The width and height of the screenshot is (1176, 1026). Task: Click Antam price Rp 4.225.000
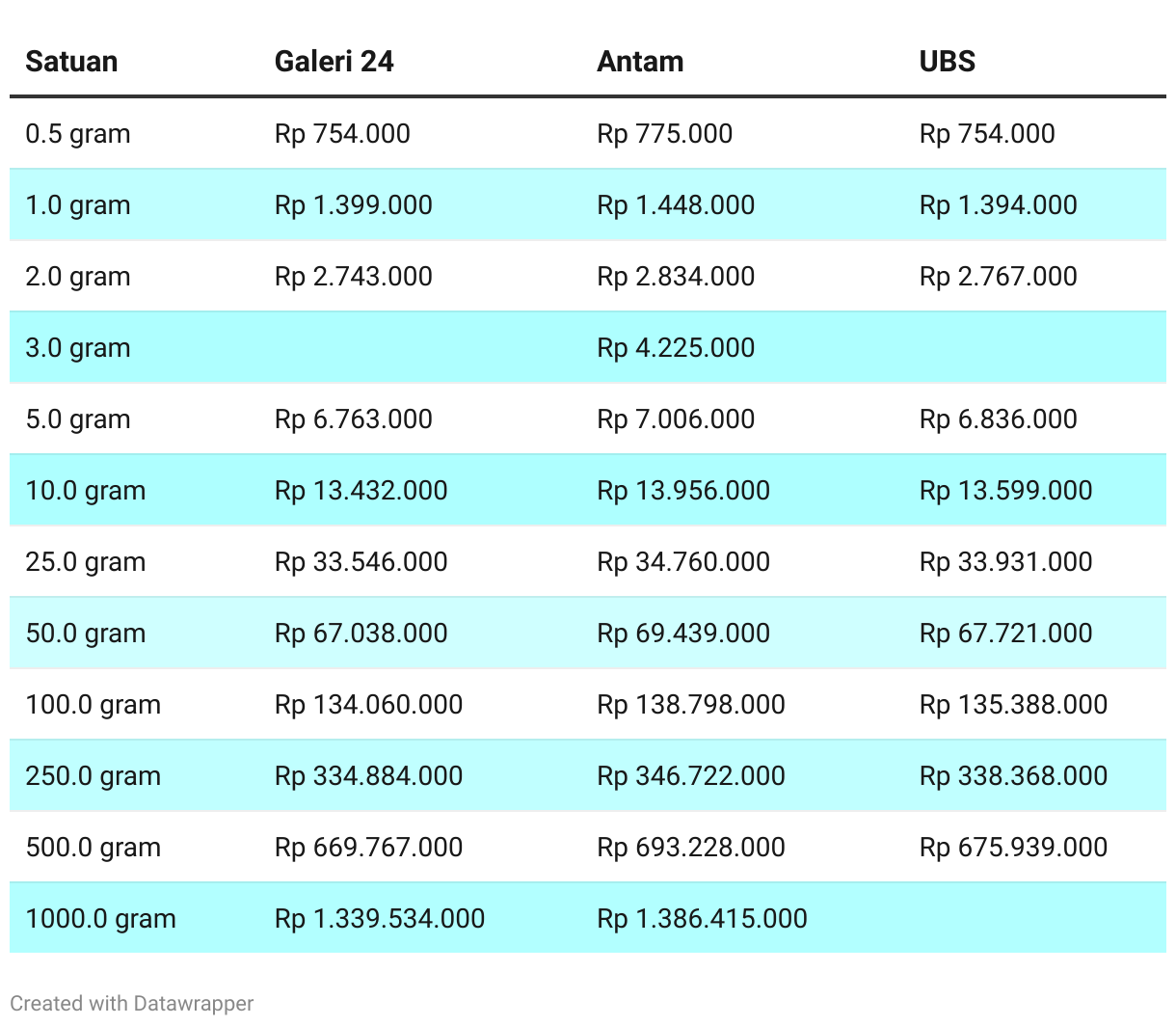click(676, 347)
